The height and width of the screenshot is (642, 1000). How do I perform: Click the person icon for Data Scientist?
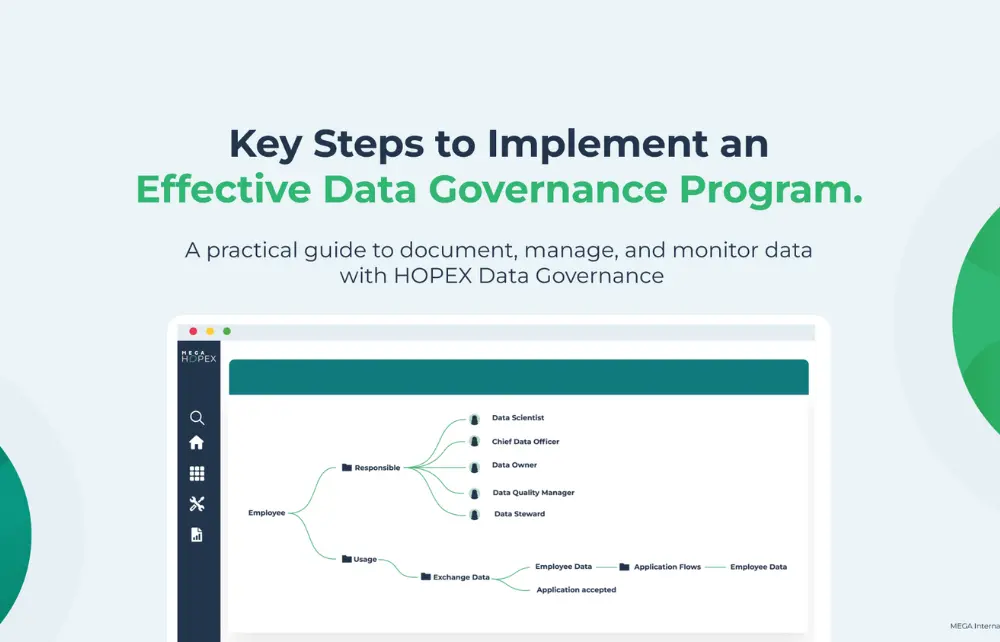point(474,419)
